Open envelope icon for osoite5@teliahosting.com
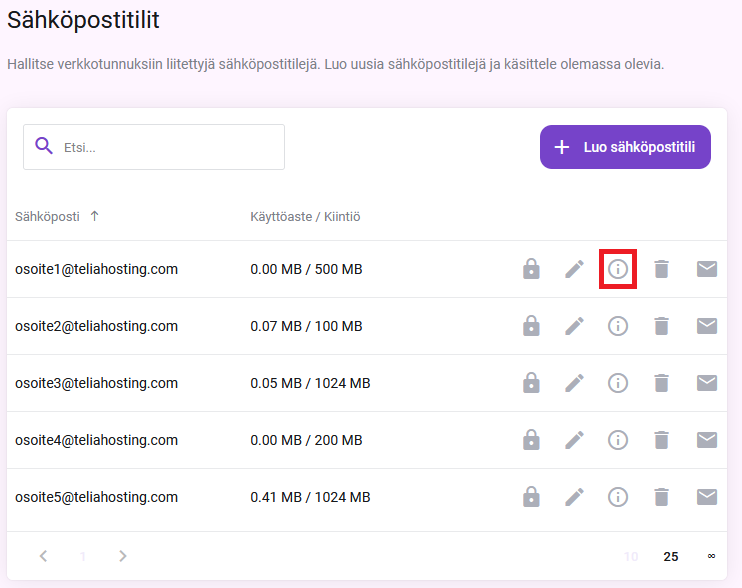 [707, 497]
